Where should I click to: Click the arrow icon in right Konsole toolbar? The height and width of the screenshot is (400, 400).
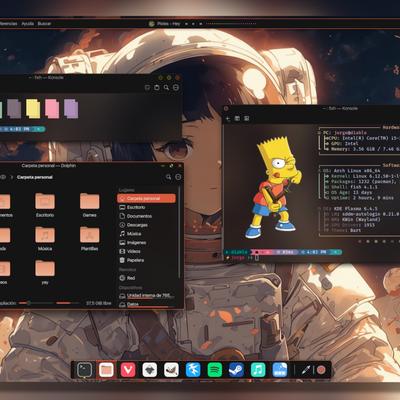tap(228, 118)
